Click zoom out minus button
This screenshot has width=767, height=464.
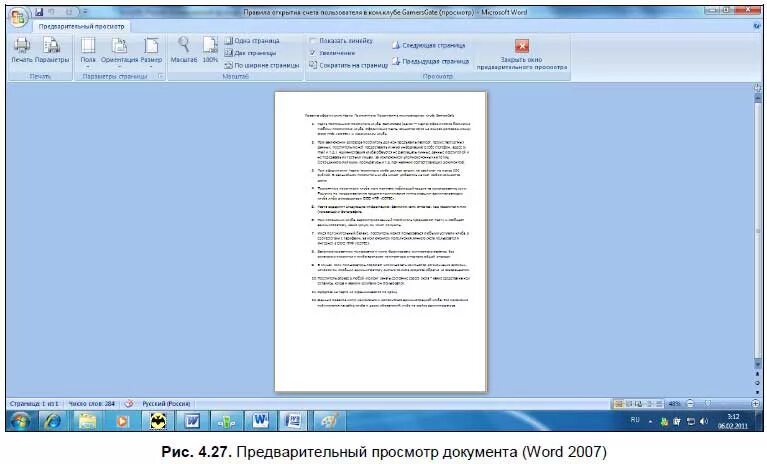point(690,404)
